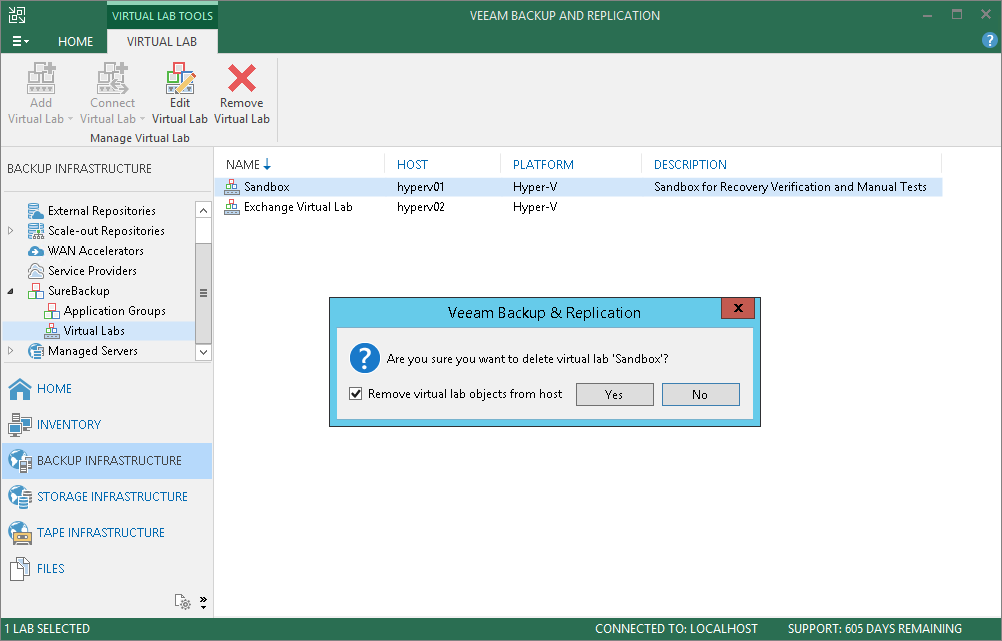Click tree scrollbar up arrow

click(x=203, y=210)
